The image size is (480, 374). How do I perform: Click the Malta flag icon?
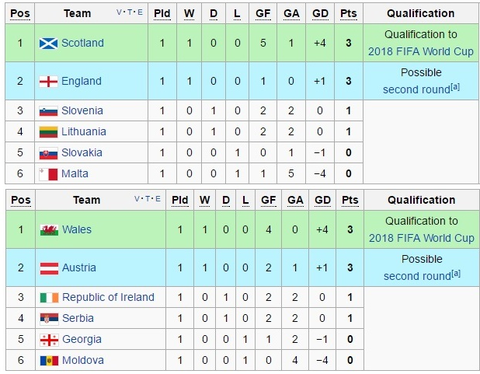(x=48, y=174)
